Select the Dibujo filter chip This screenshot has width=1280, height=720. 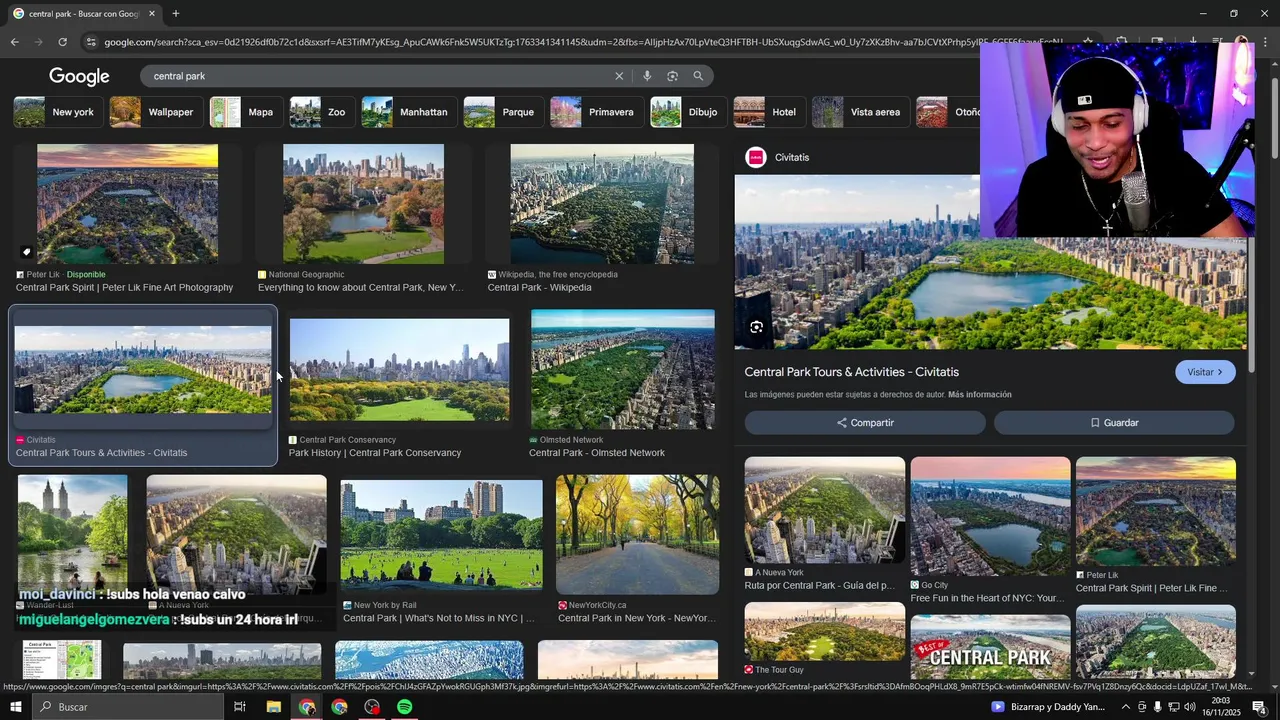[x=689, y=112]
